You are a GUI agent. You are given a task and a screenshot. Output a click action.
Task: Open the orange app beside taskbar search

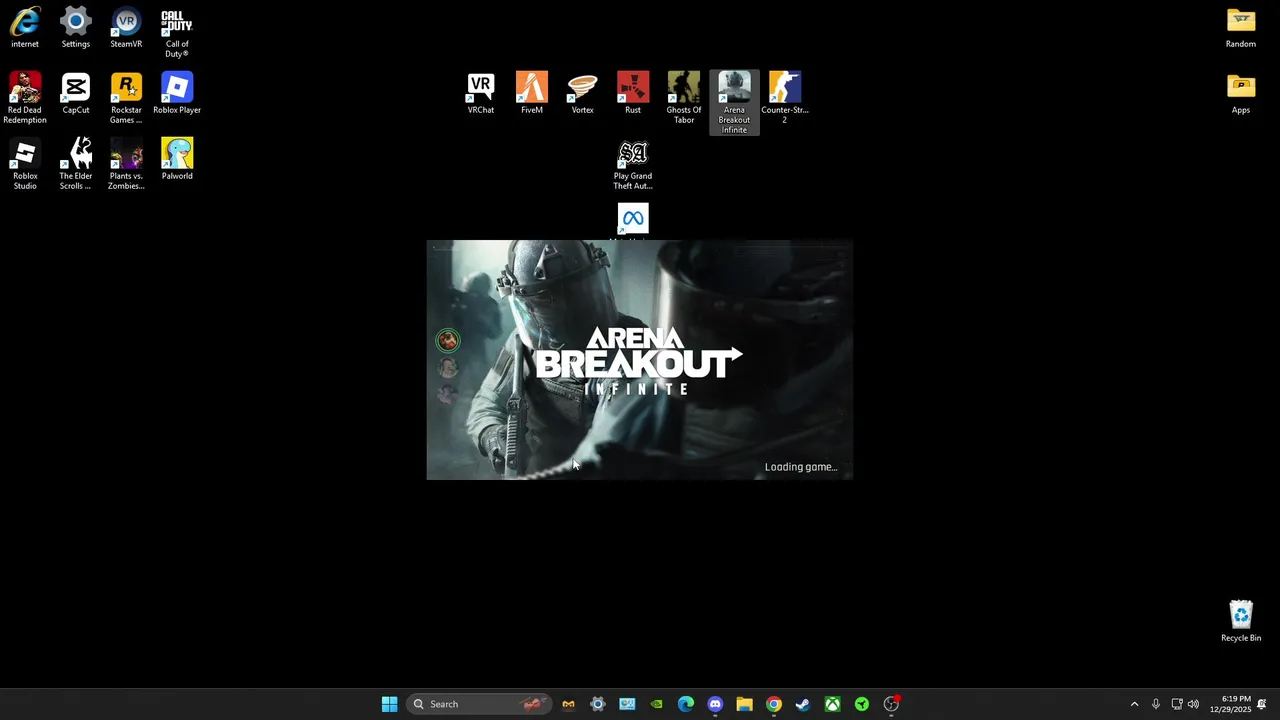[568, 704]
